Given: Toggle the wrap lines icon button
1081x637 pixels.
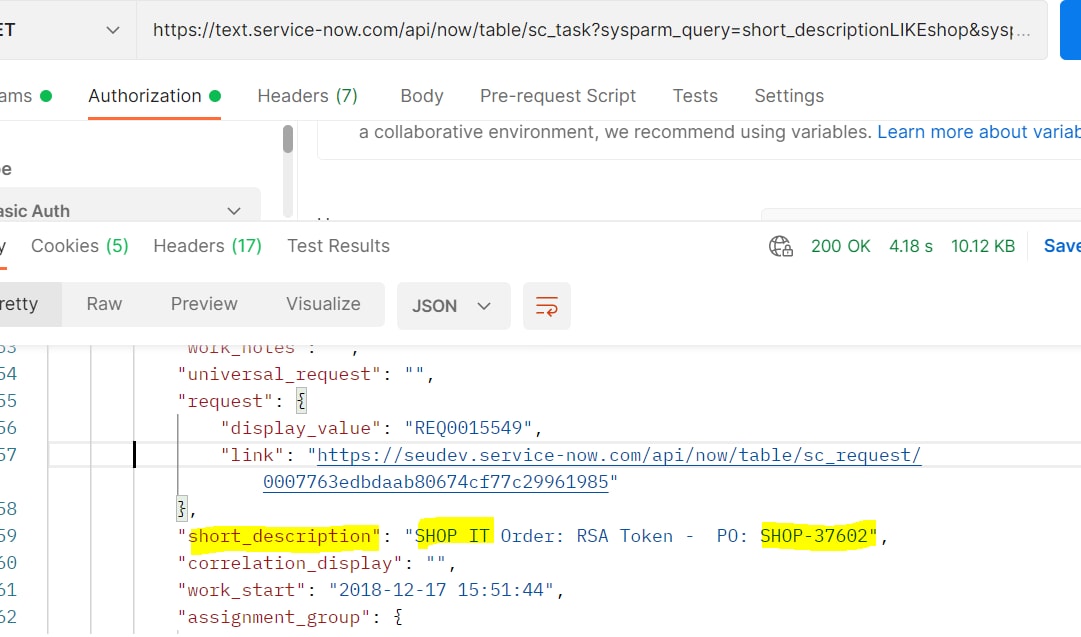Looking at the screenshot, I should point(547,306).
